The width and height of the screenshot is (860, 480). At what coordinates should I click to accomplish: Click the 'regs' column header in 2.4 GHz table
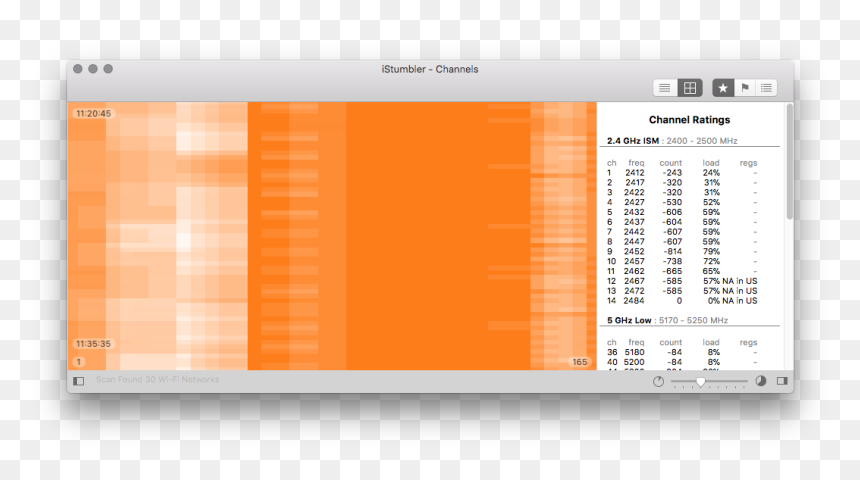coord(748,163)
